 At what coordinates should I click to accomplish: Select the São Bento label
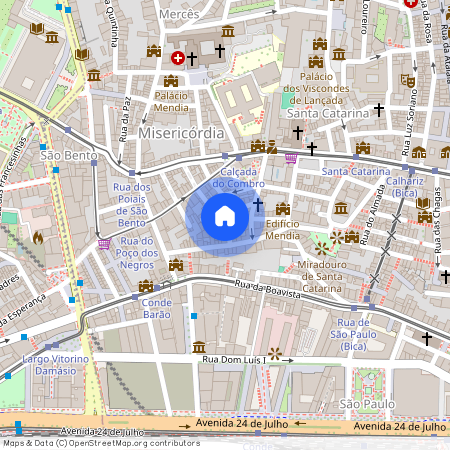pos(69,155)
